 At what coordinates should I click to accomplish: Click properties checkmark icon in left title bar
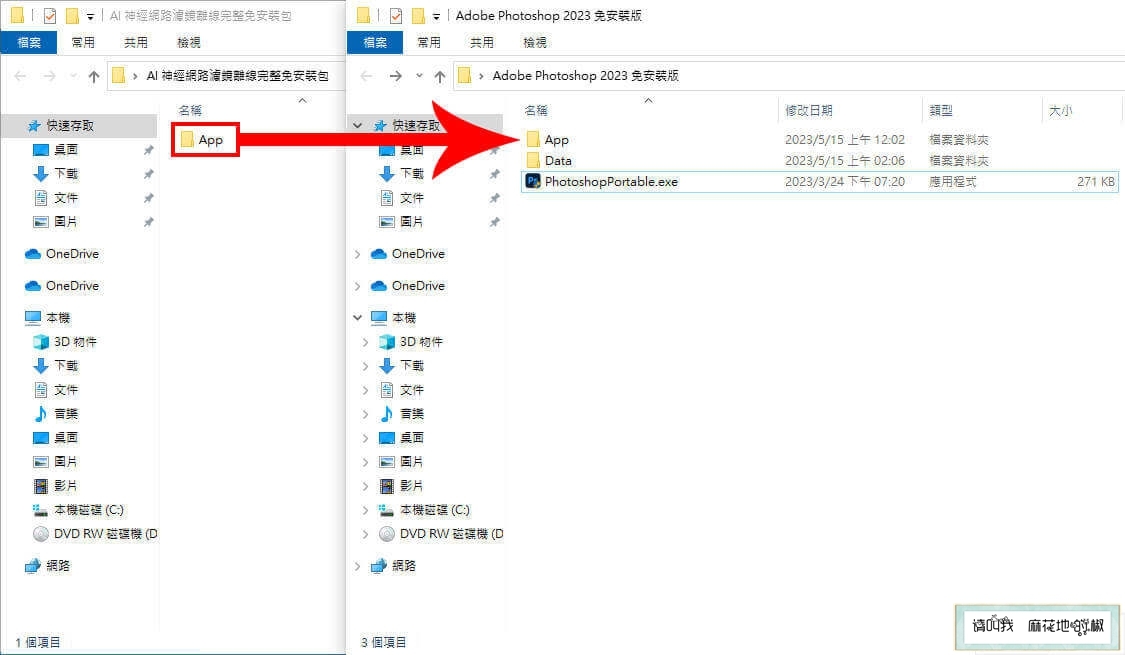tap(50, 15)
